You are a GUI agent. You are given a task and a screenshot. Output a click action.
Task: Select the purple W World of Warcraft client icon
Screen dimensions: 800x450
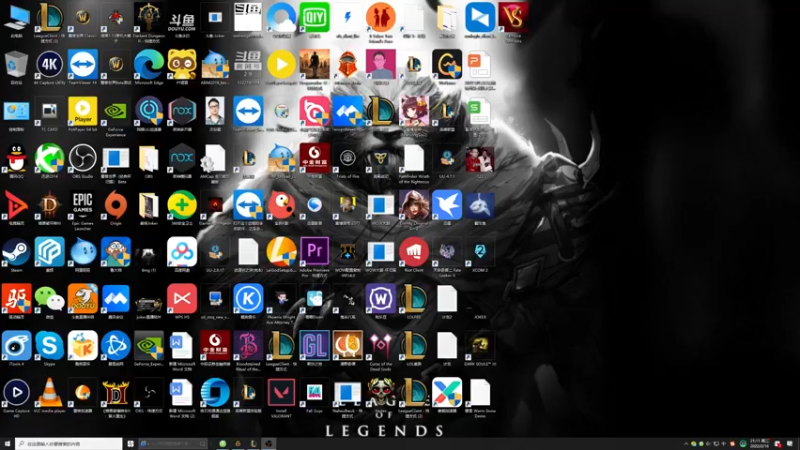pyautogui.click(x=381, y=301)
